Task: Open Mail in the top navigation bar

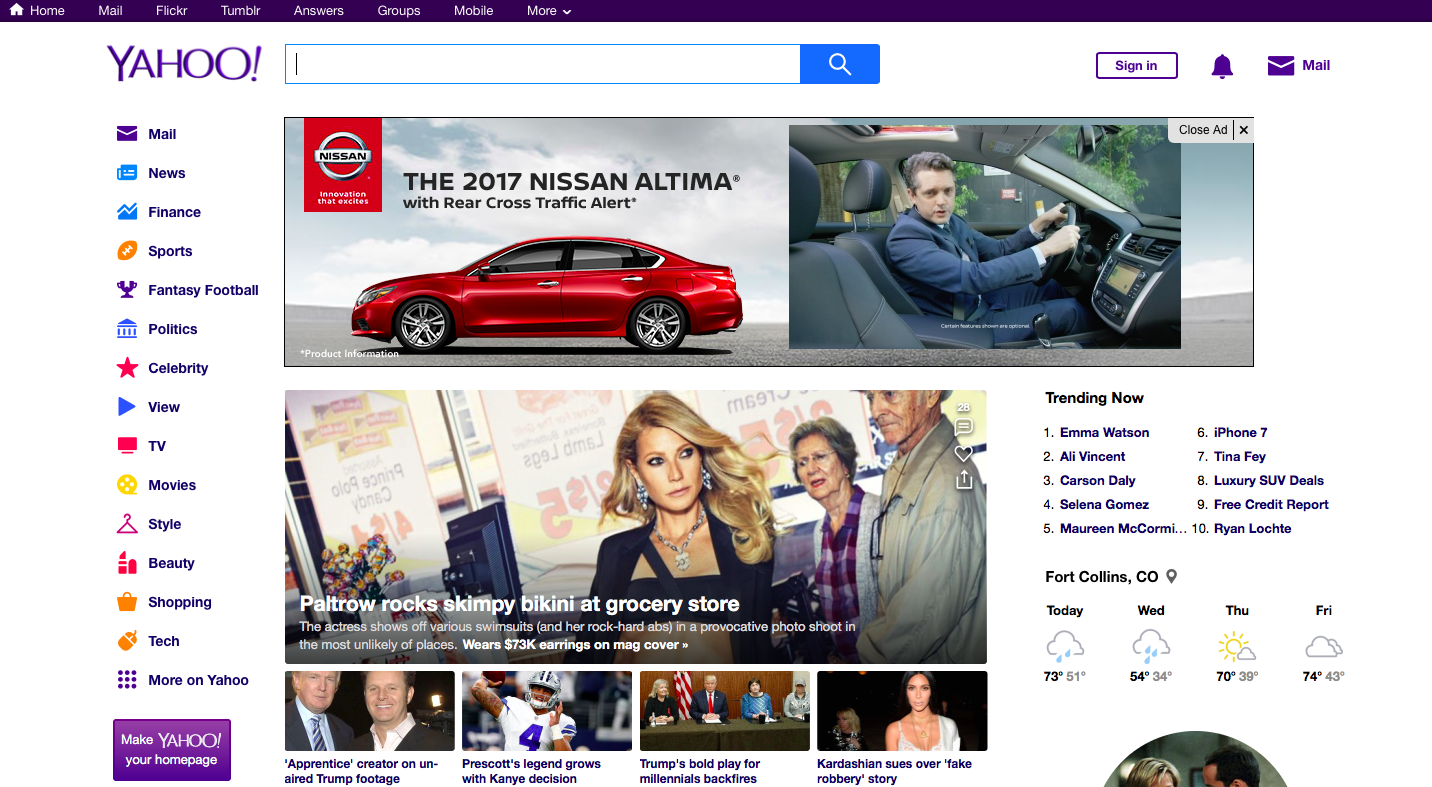Action: [x=111, y=11]
